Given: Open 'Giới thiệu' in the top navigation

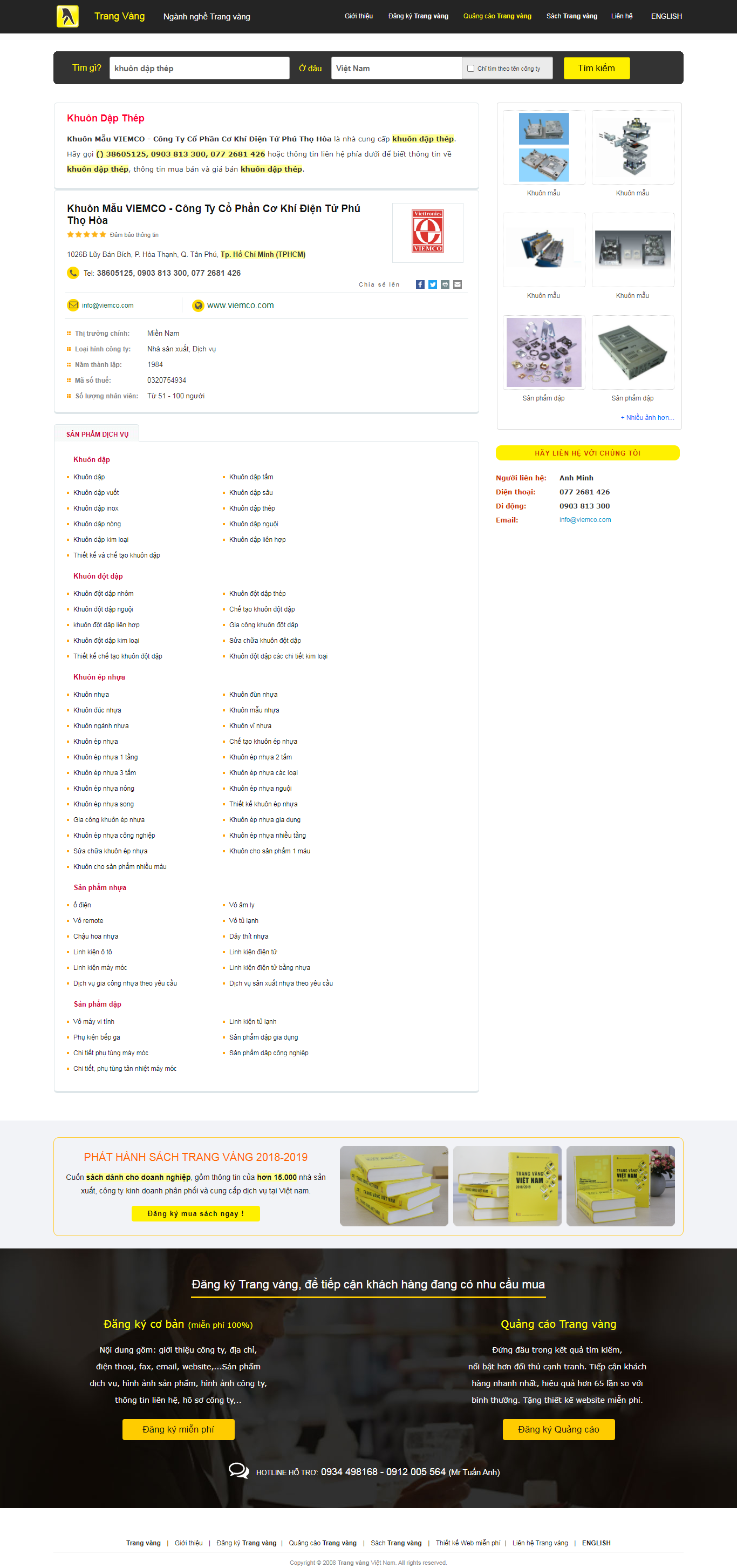Looking at the screenshot, I should click(358, 16).
